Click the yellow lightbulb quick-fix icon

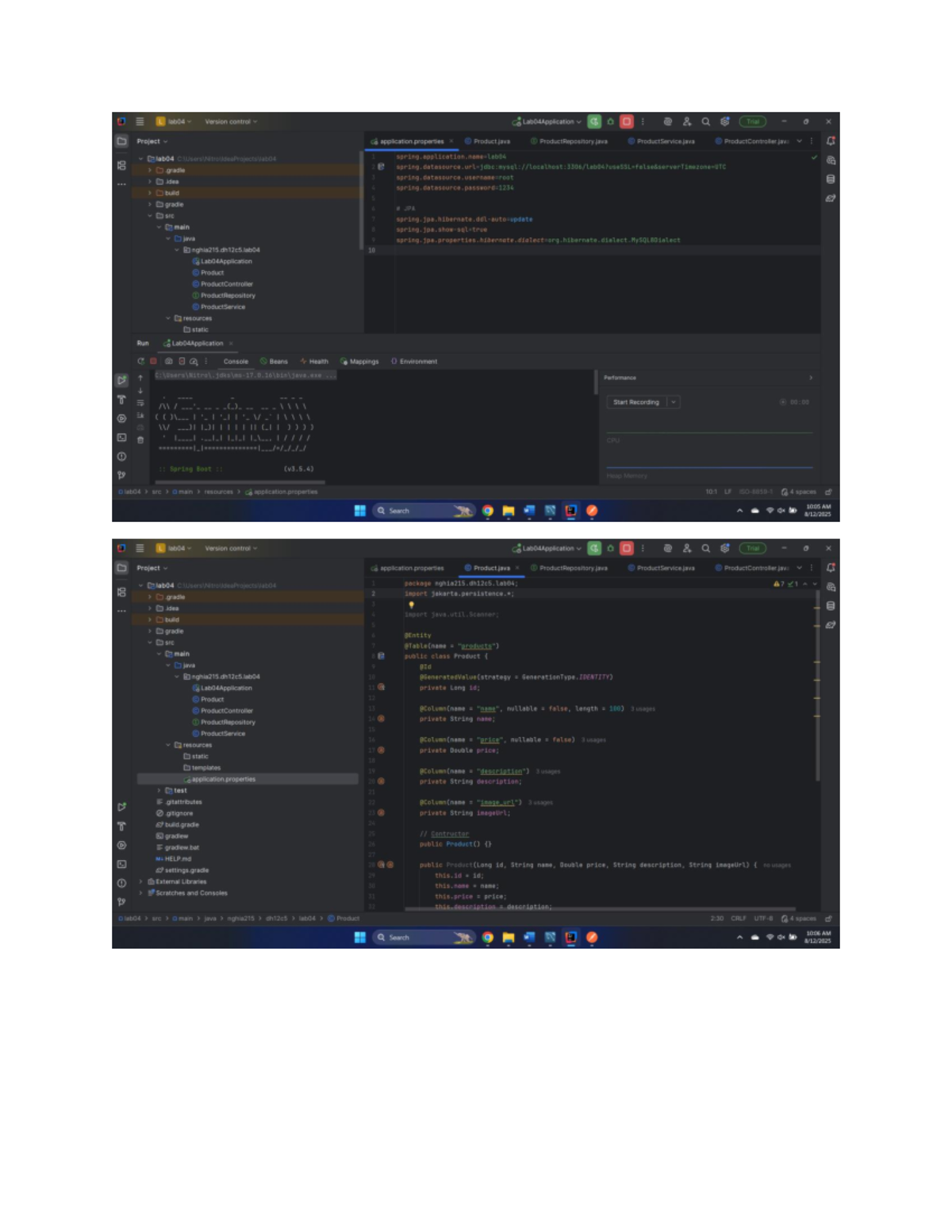pos(411,604)
